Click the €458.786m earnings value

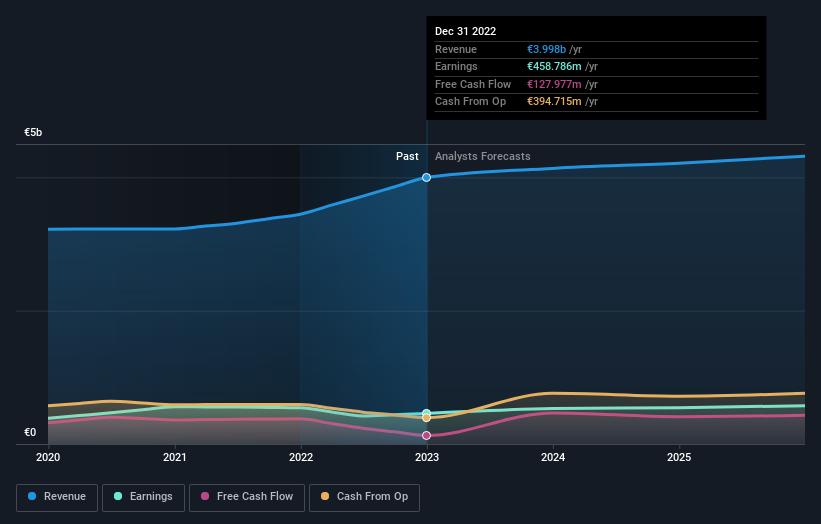coord(554,66)
